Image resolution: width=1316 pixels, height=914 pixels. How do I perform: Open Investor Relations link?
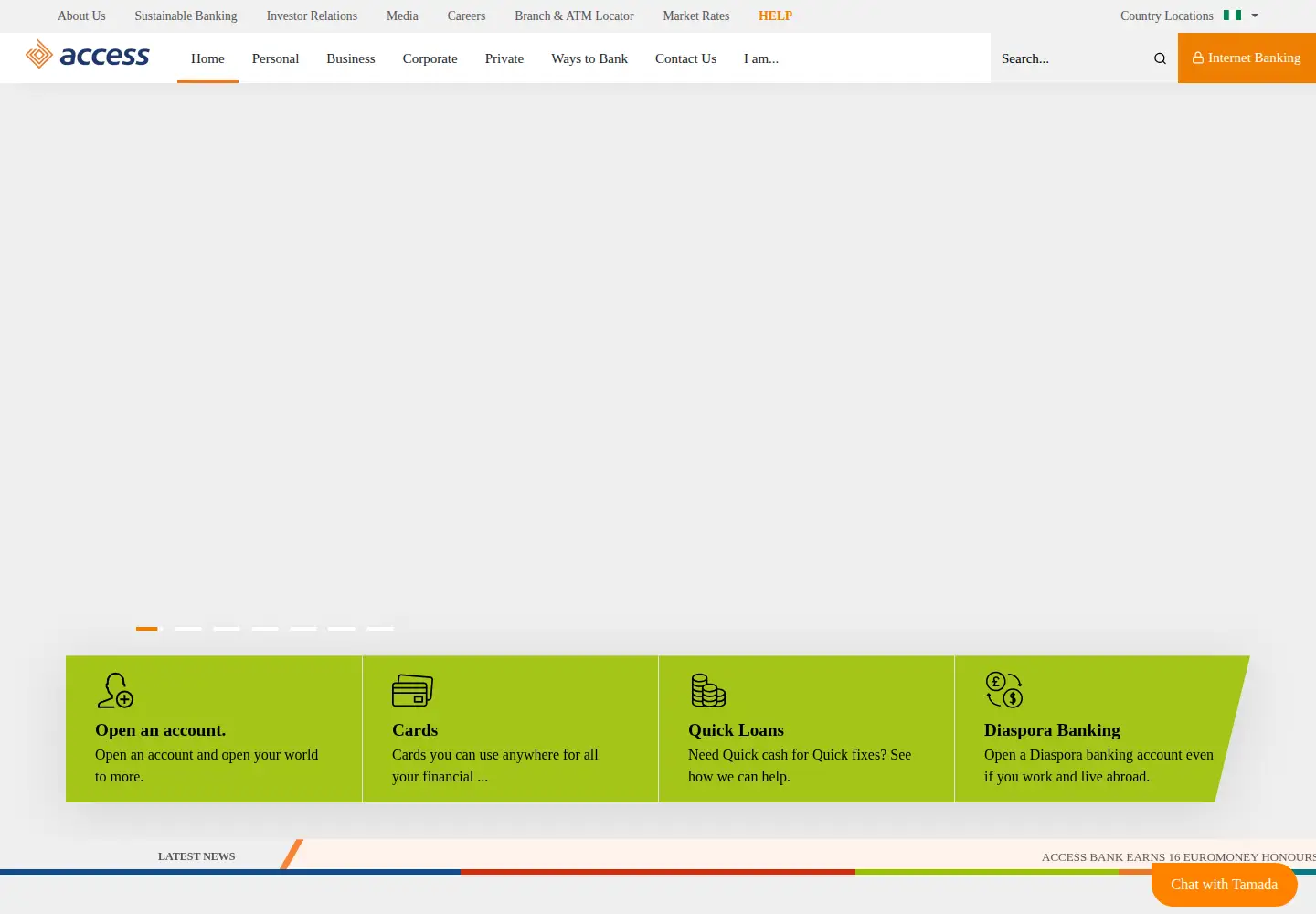tap(312, 16)
